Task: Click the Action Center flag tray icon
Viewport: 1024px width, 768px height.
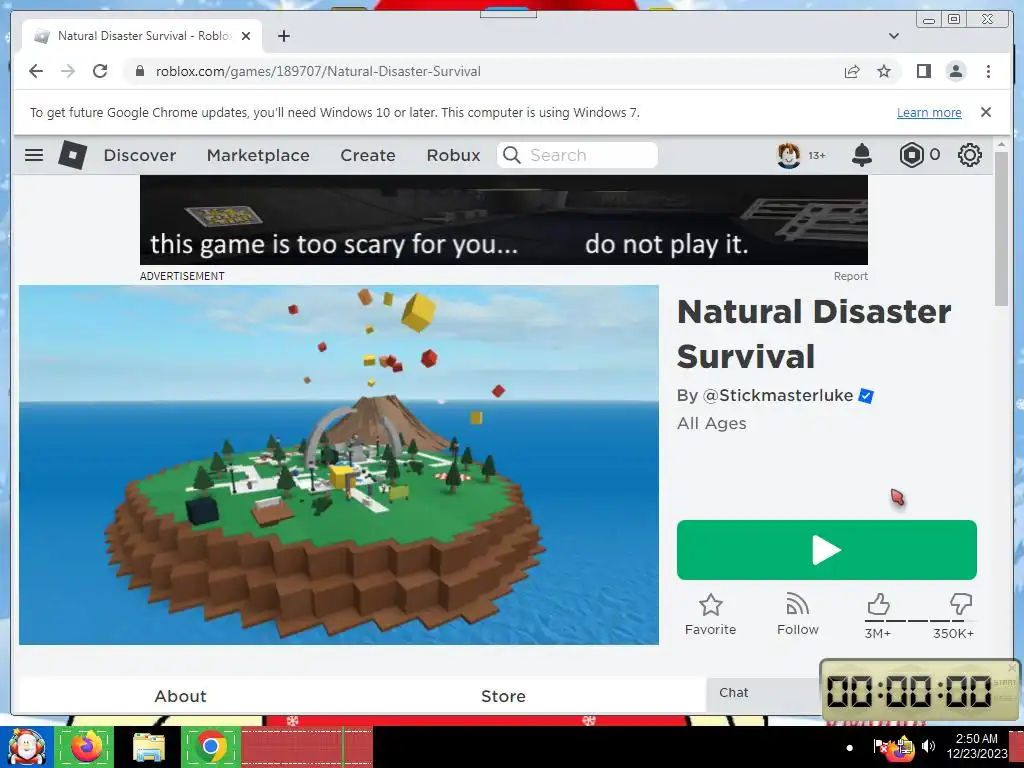Action: (x=880, y=745)
